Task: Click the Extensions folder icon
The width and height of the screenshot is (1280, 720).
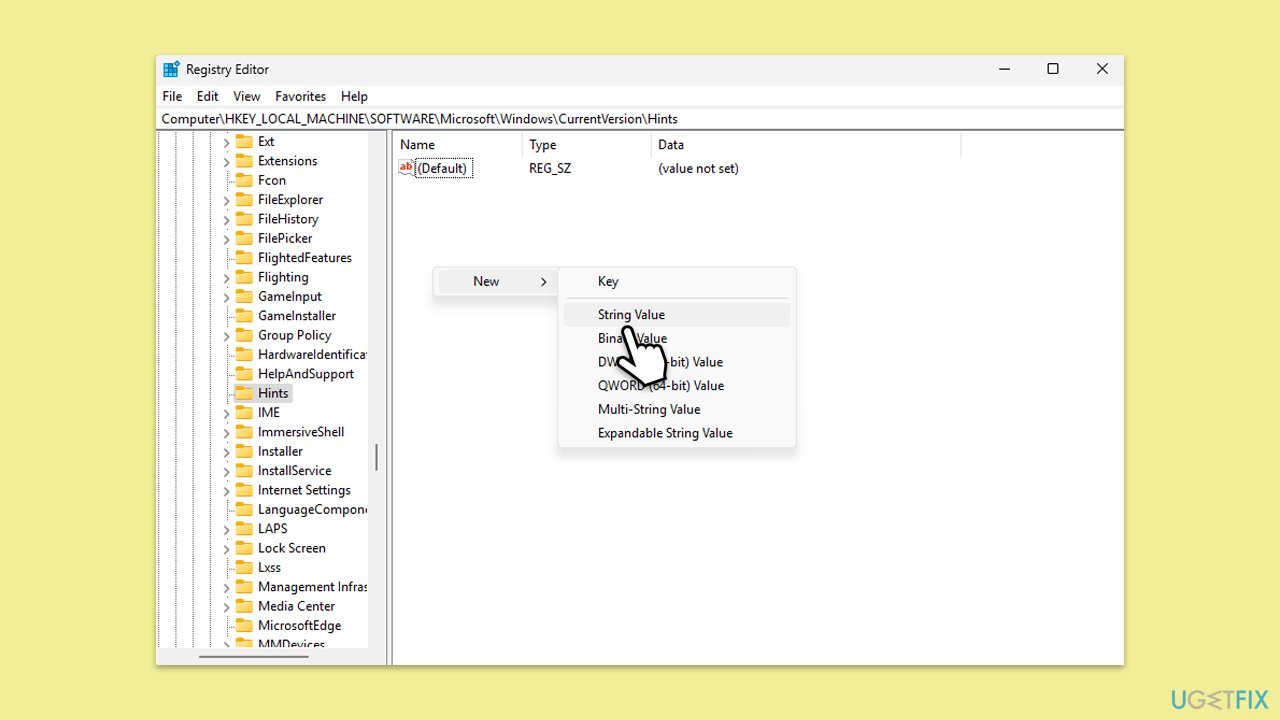Action: 244,161
